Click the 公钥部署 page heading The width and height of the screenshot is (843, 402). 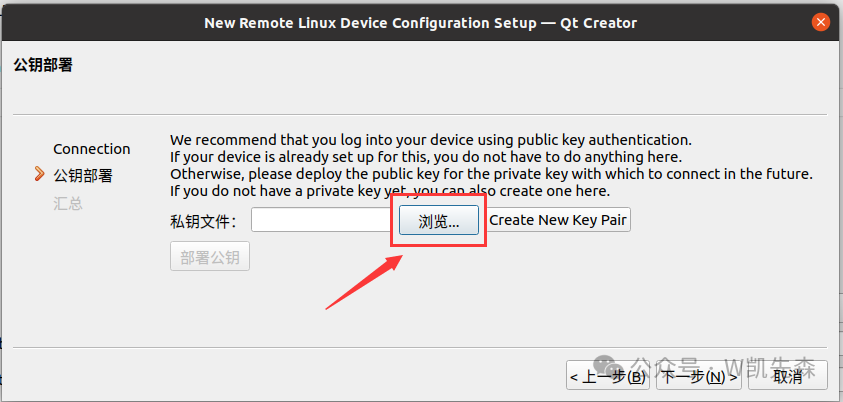(43, 66)
